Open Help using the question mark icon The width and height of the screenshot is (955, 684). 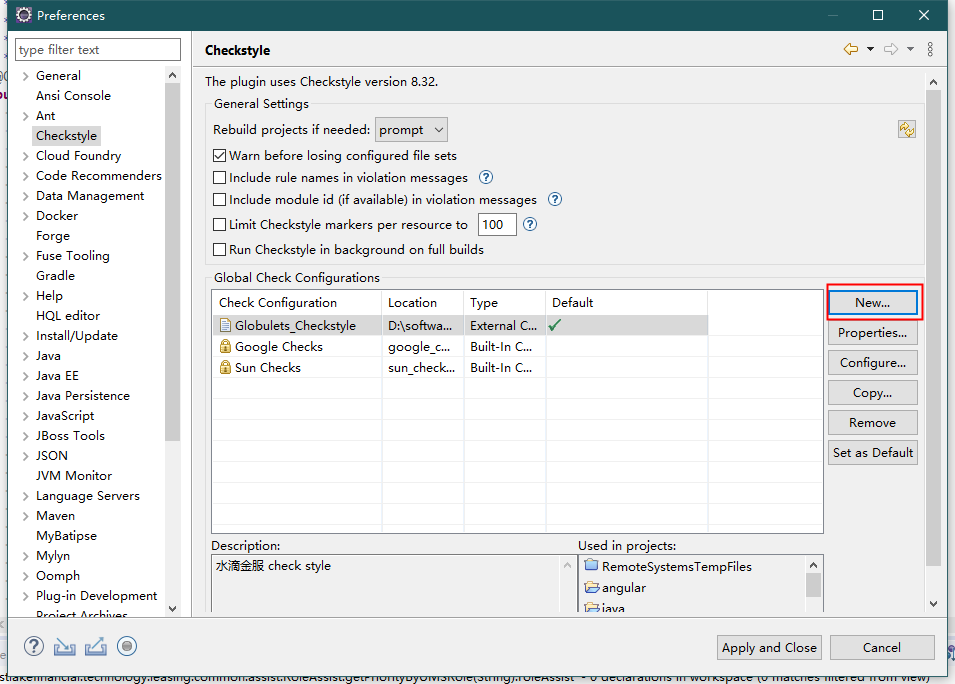(33, 646)
